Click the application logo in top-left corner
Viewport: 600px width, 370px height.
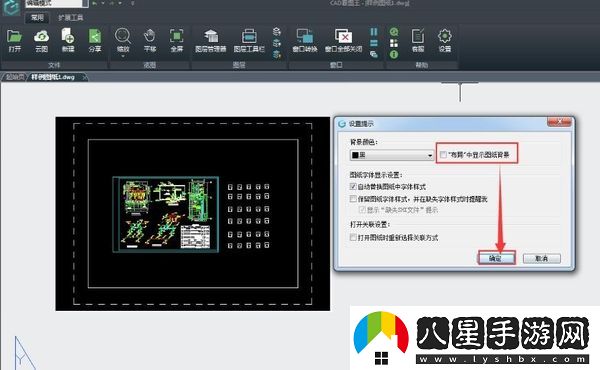(11, 7)
